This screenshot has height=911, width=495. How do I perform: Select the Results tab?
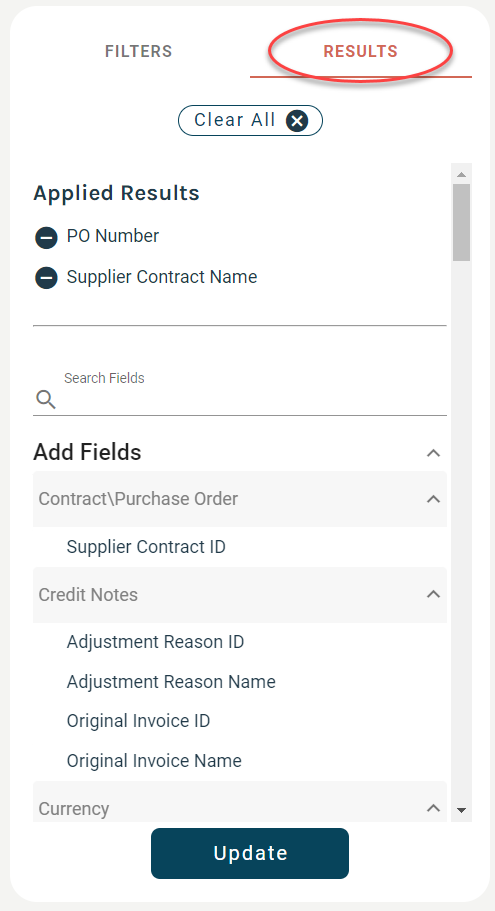361,51
